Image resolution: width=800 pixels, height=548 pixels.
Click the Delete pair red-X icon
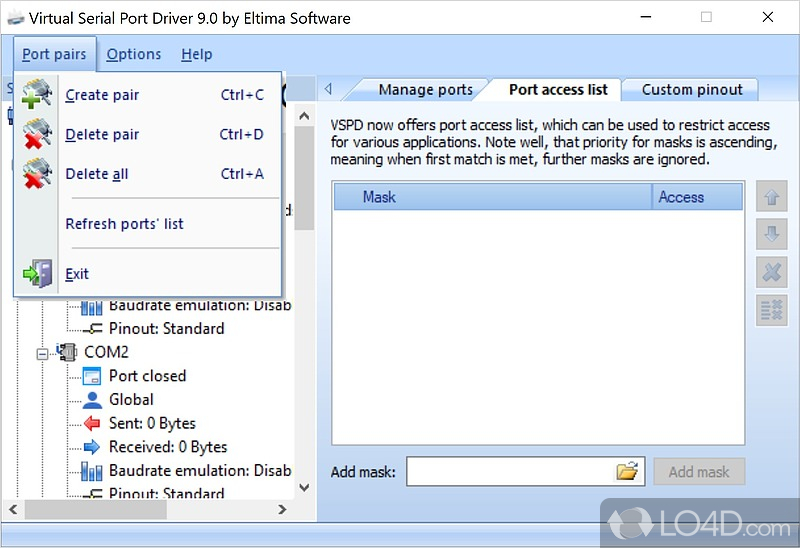pyautogui.click(x=37, y=134)
